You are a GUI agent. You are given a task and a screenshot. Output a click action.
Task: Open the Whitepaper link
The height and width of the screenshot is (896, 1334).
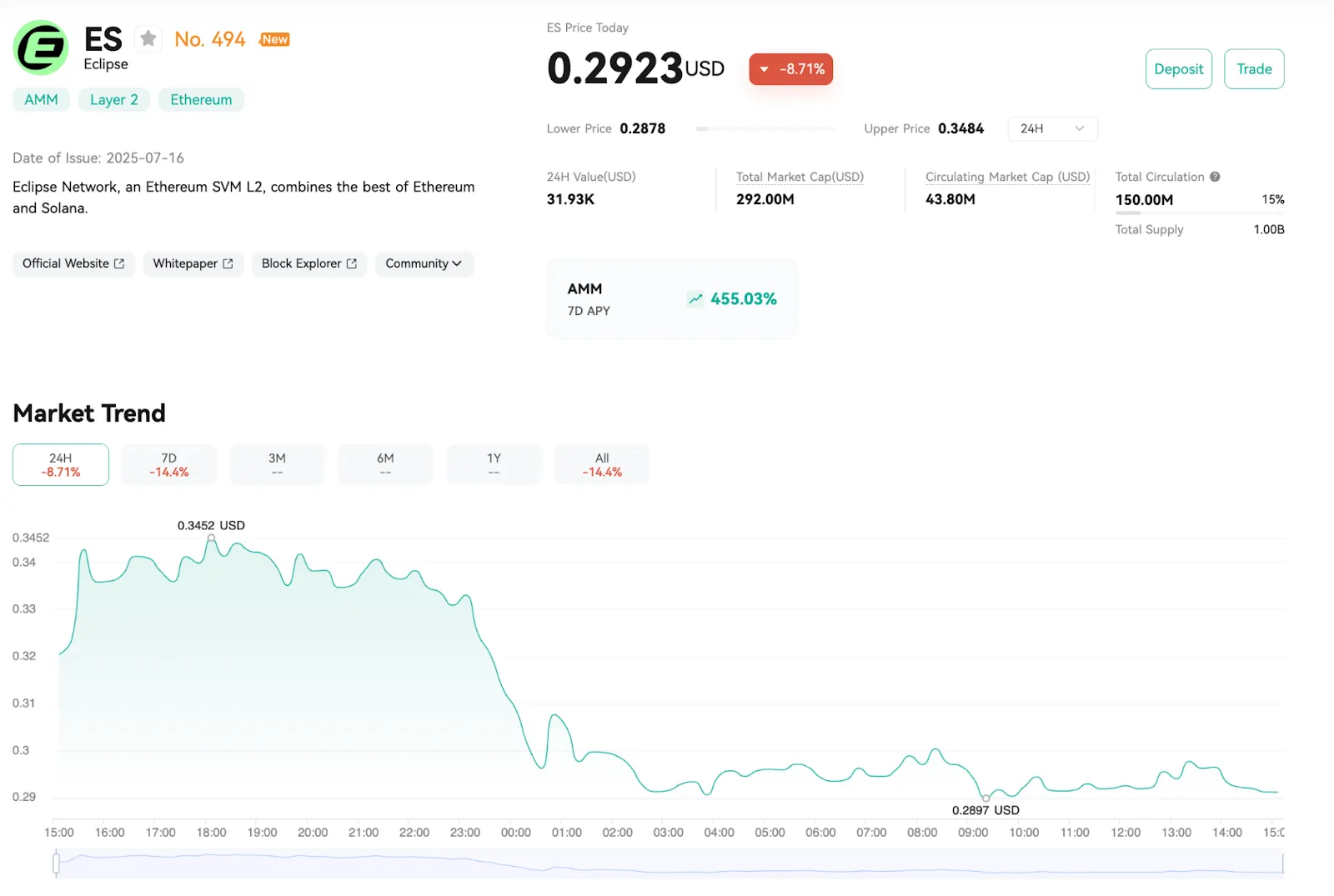coord(193,263)
